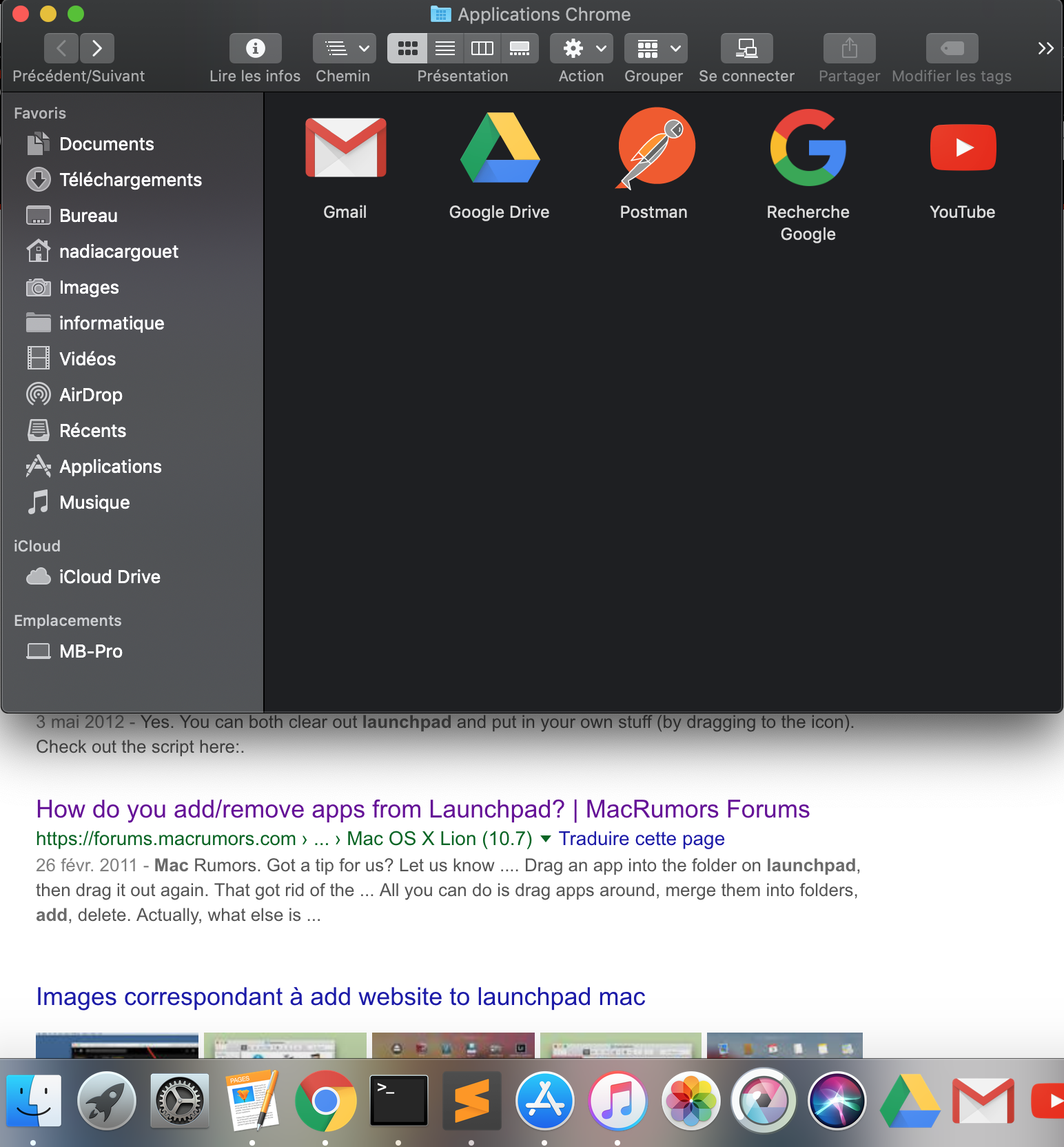Open the forums.macrumors.com URL dropdown arrow

[x=546, y=839]
